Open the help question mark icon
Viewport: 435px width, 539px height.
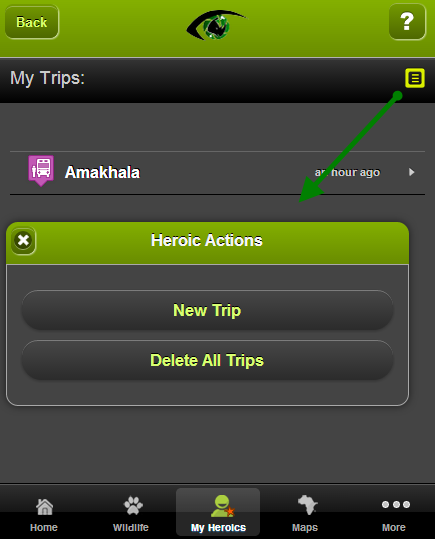(407, 22)
